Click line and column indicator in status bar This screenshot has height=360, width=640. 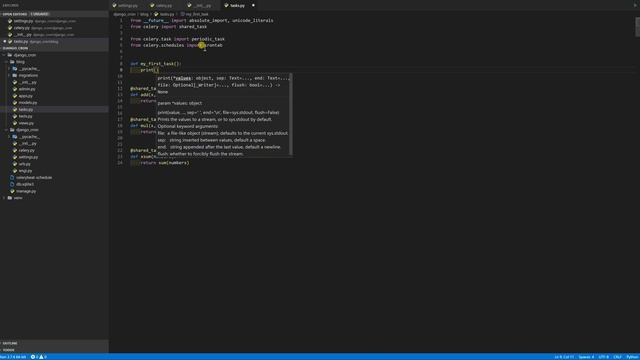pyautogui.click(x=564, y=357)
